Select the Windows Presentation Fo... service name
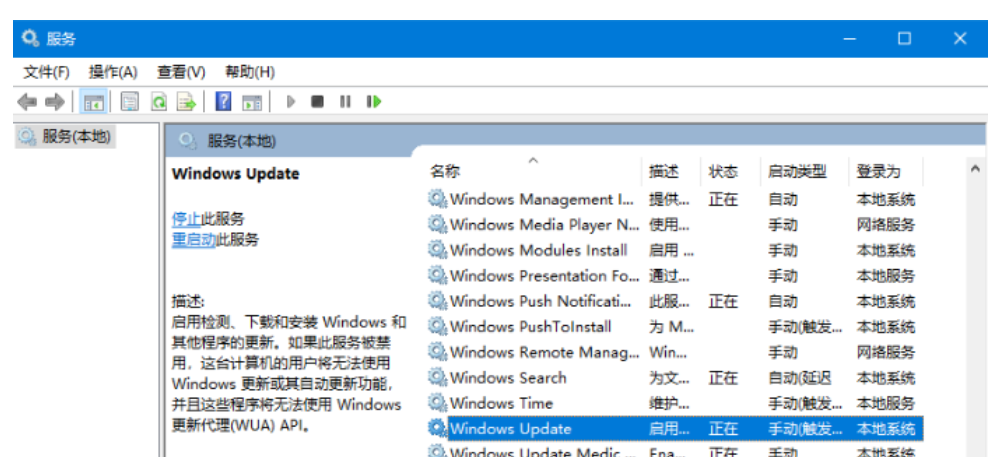 tap(545, 276)
